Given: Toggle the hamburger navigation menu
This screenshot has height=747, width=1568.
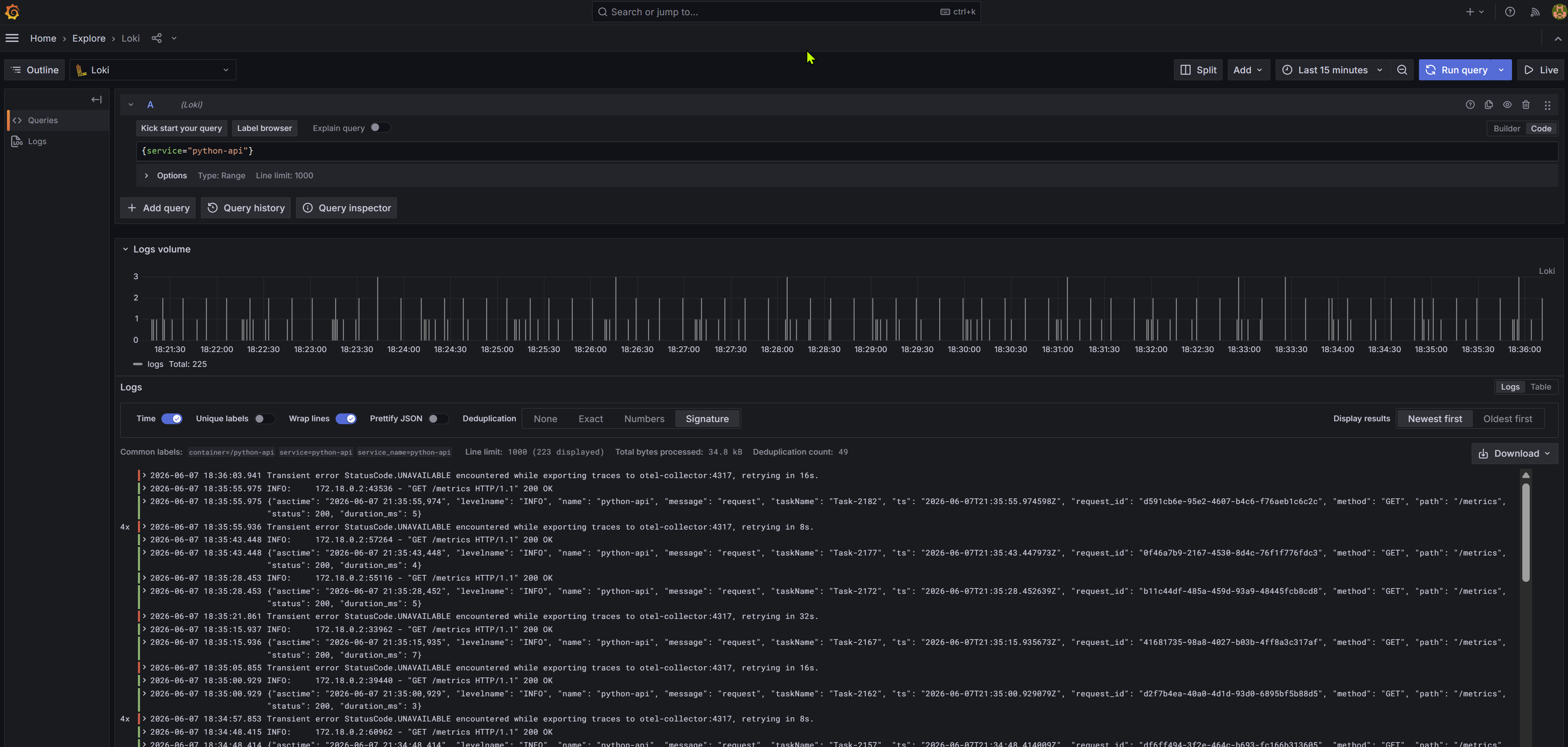Looking at the screenshot, I should 12,38.
